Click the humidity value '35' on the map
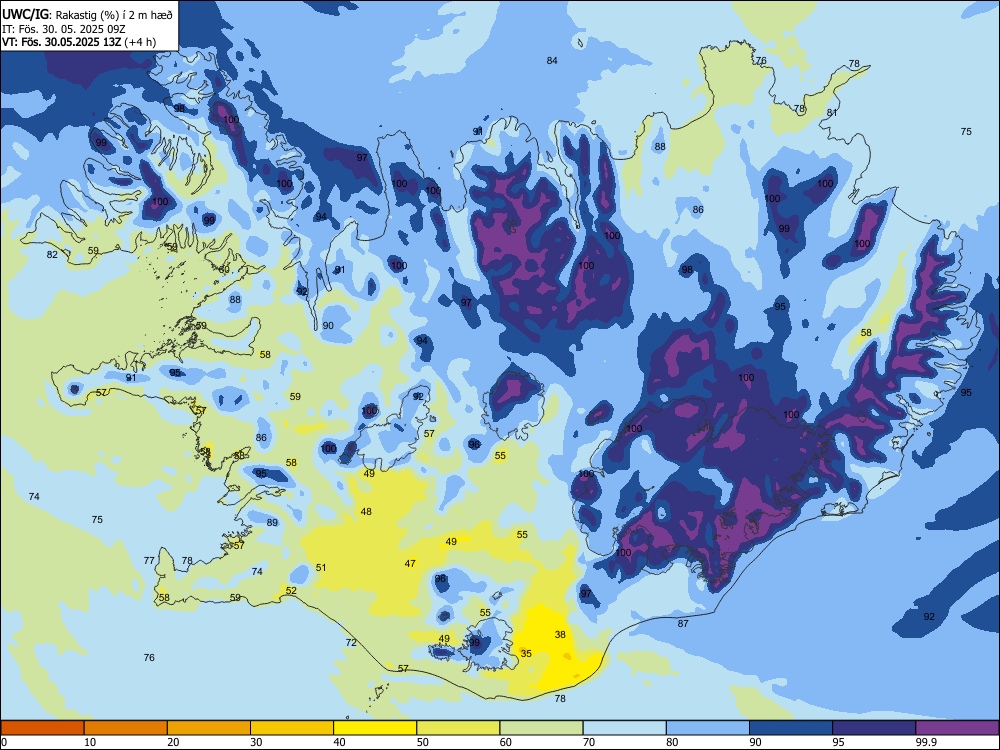1000x750 pixels. (x=526, y=653)
